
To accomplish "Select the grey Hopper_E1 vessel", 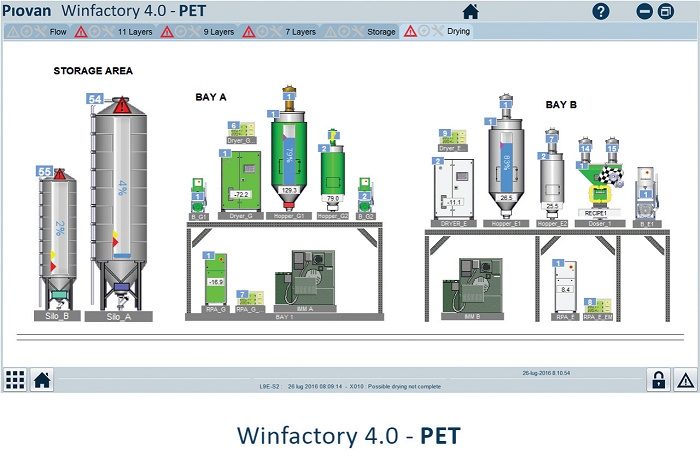I will click(506, 170).
